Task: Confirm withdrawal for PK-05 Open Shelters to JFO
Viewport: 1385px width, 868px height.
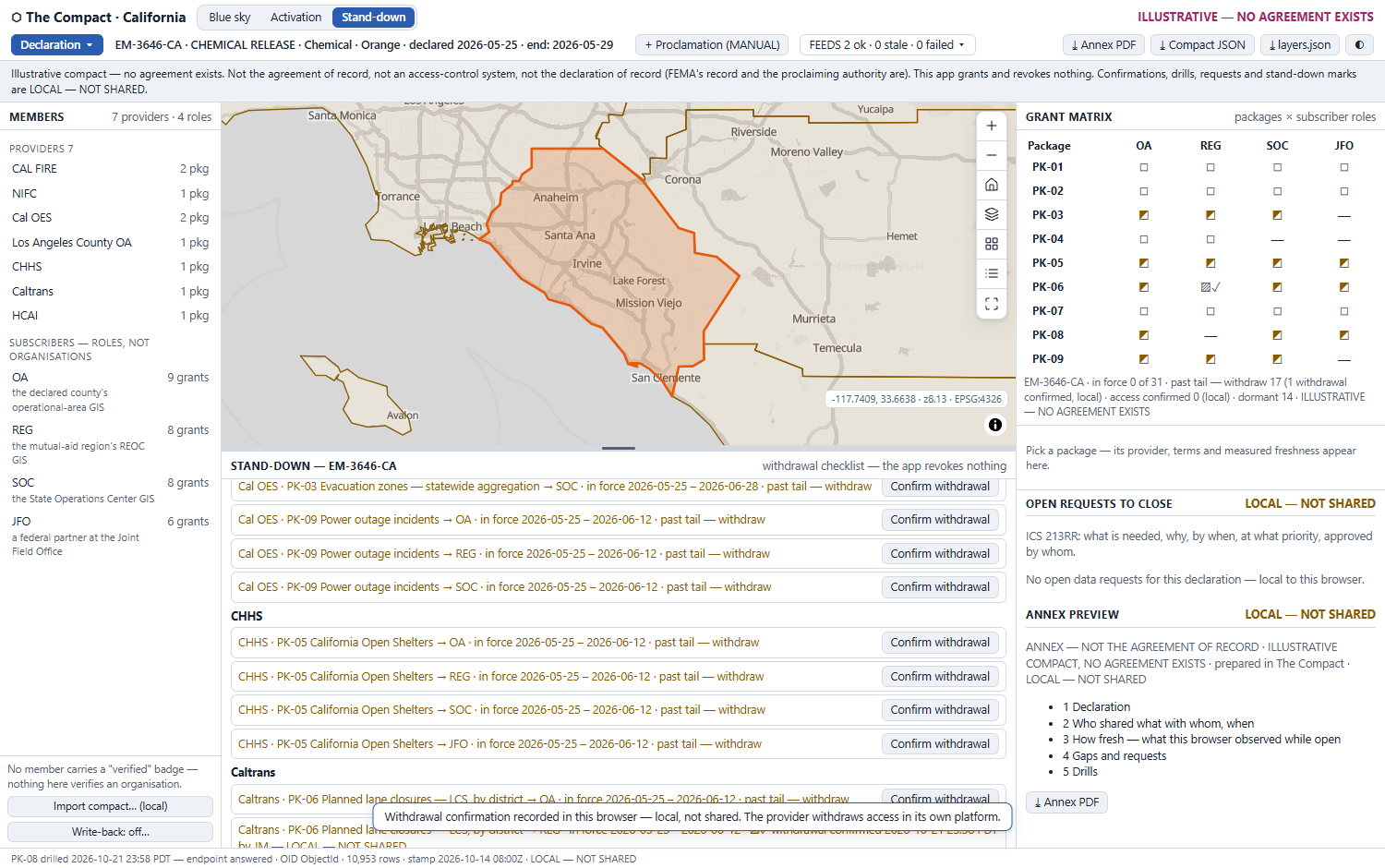Action: 940,744
